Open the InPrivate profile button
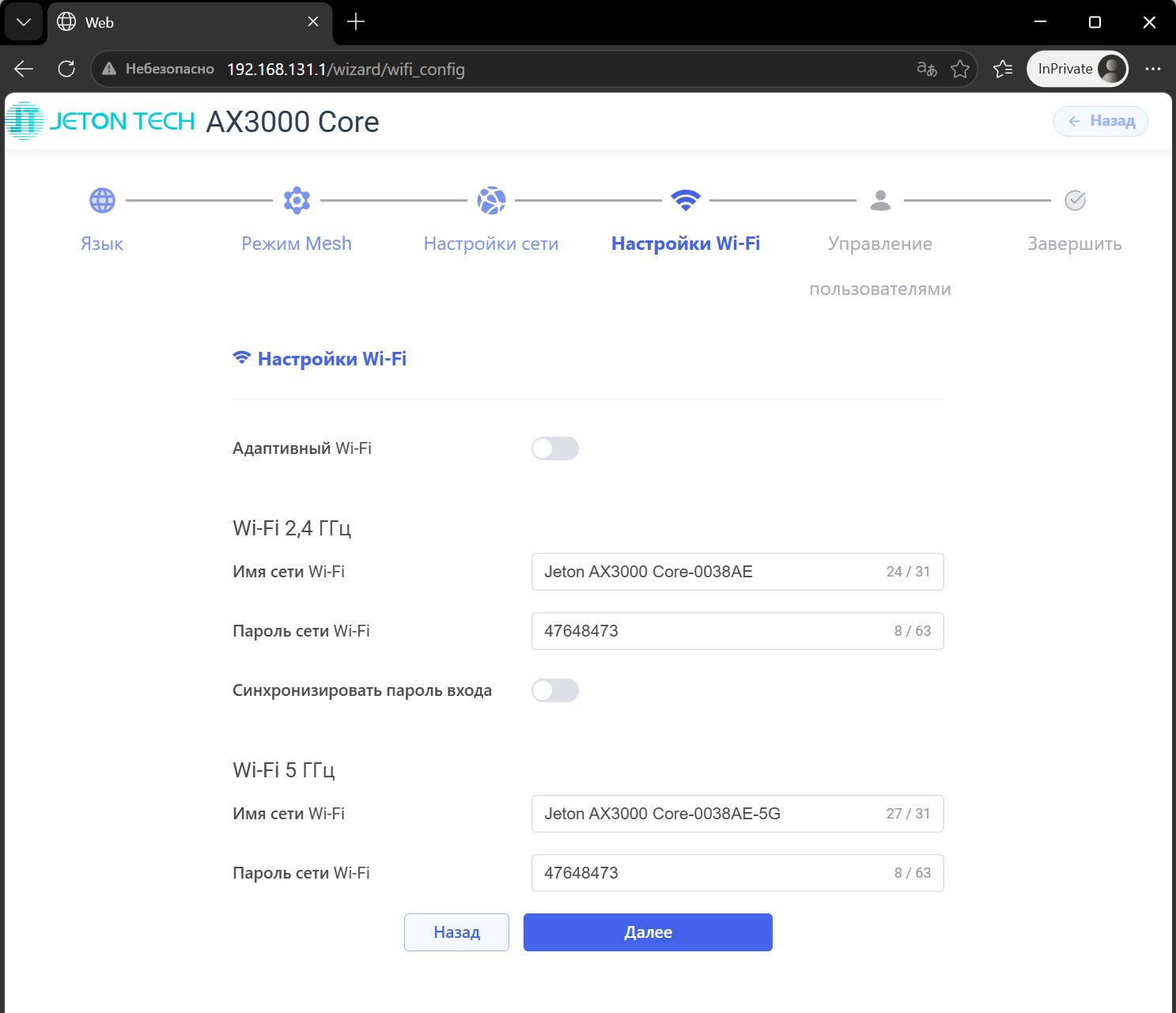The image size is (1176, 1013). pos(1077,69)
